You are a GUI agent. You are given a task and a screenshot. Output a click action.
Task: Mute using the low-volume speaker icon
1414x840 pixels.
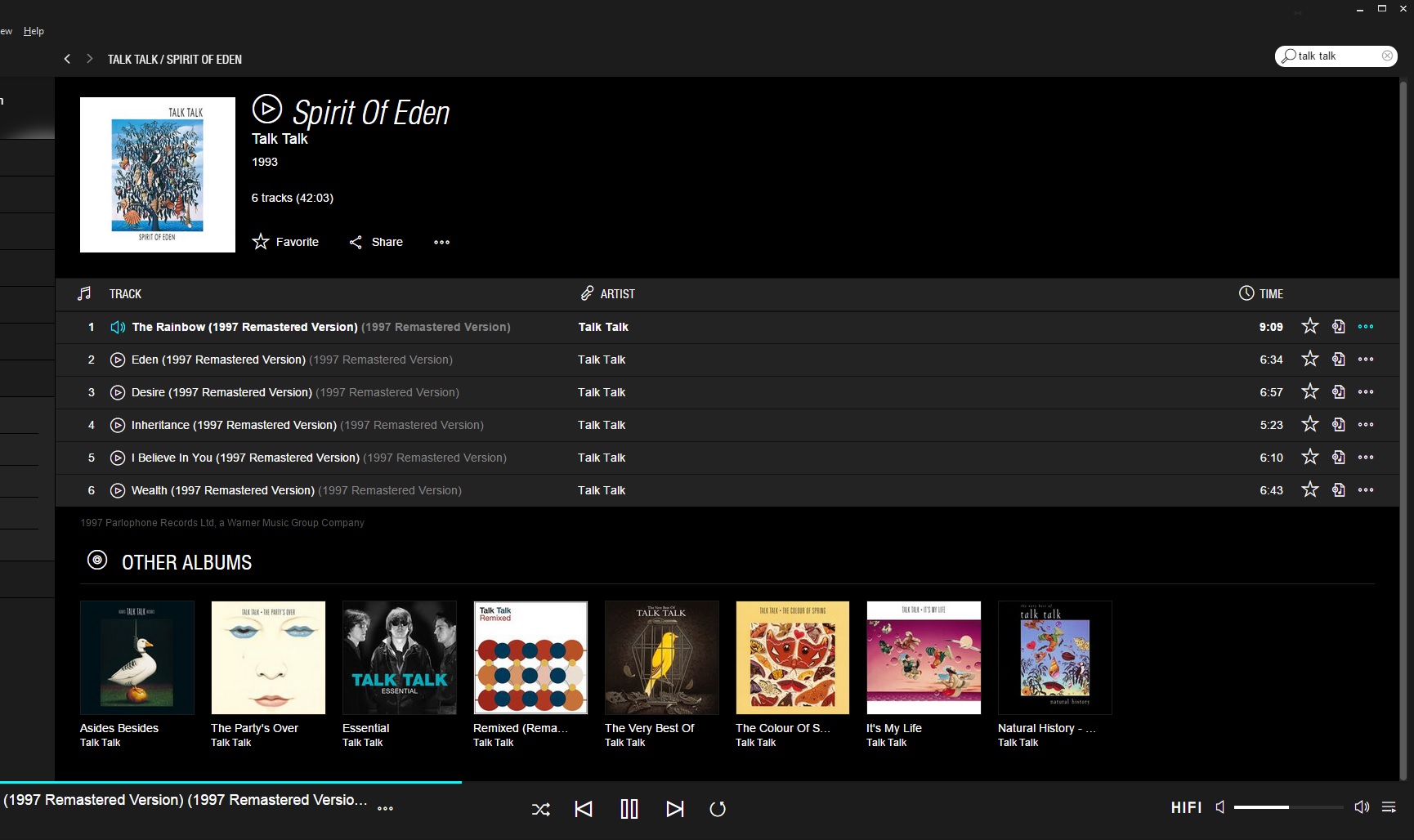tap(1220, 807)
